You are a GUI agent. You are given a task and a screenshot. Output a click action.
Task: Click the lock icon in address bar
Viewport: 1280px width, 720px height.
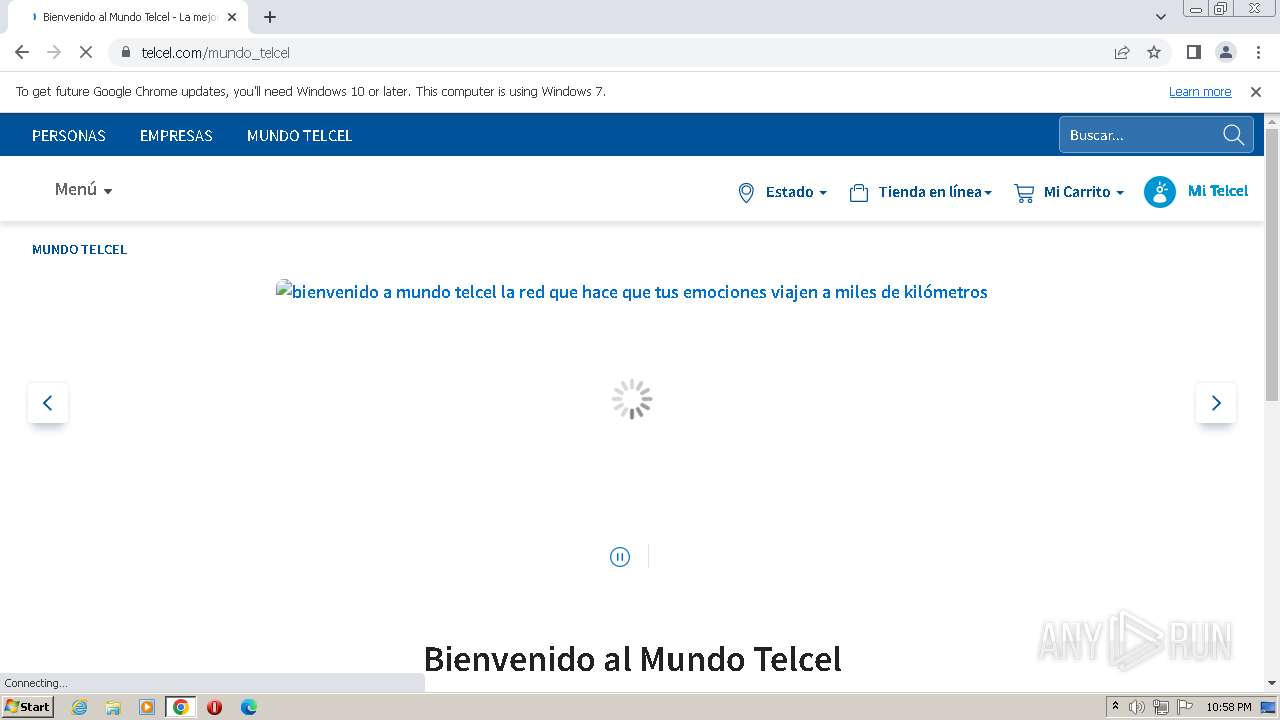coord(126,52)
